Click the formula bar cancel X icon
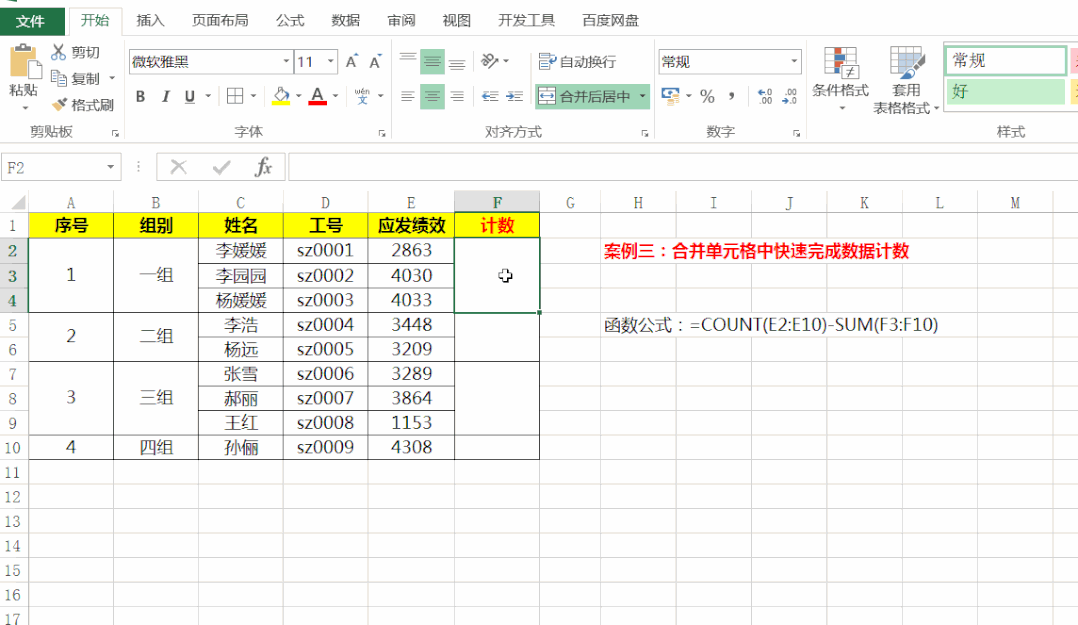 pyautogui.click(x=179, y=167)
